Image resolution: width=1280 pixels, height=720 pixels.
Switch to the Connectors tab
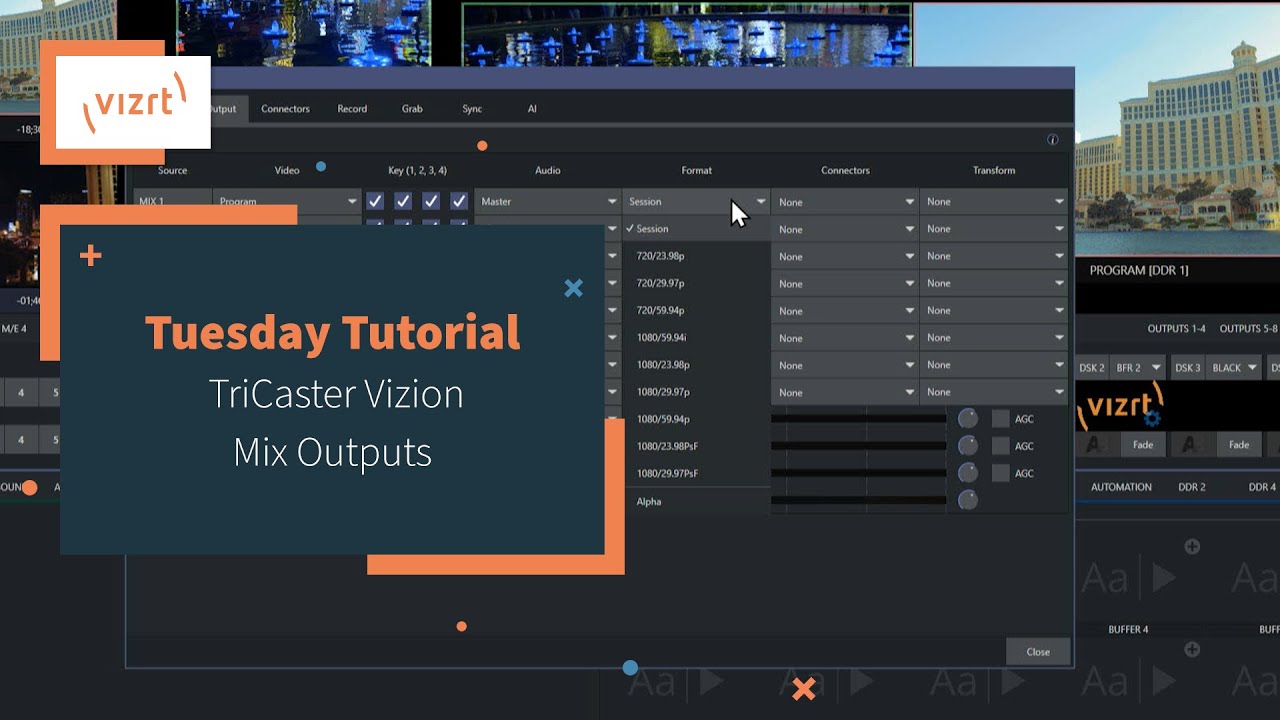point(285,109)
